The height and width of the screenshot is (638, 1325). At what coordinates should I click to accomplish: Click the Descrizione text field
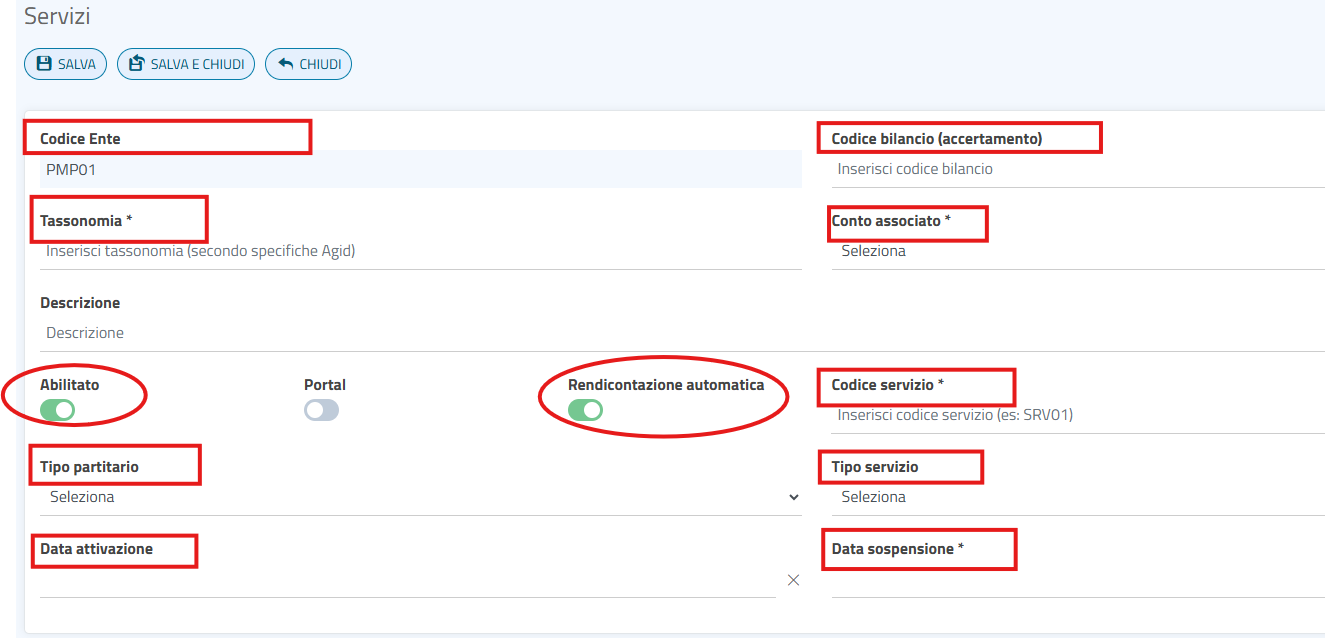coord(680,333)
